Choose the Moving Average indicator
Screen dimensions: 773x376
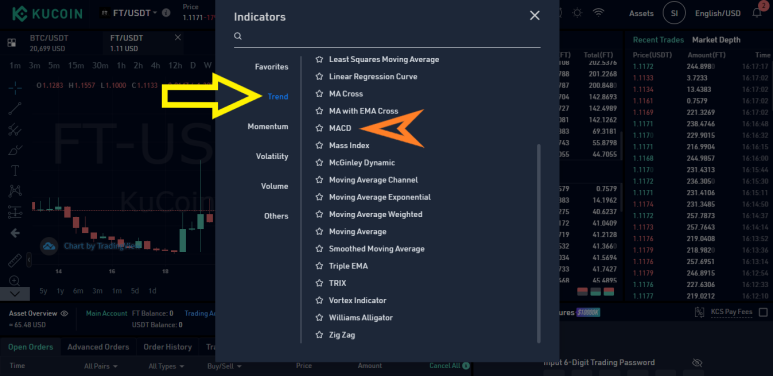(357, 232)
